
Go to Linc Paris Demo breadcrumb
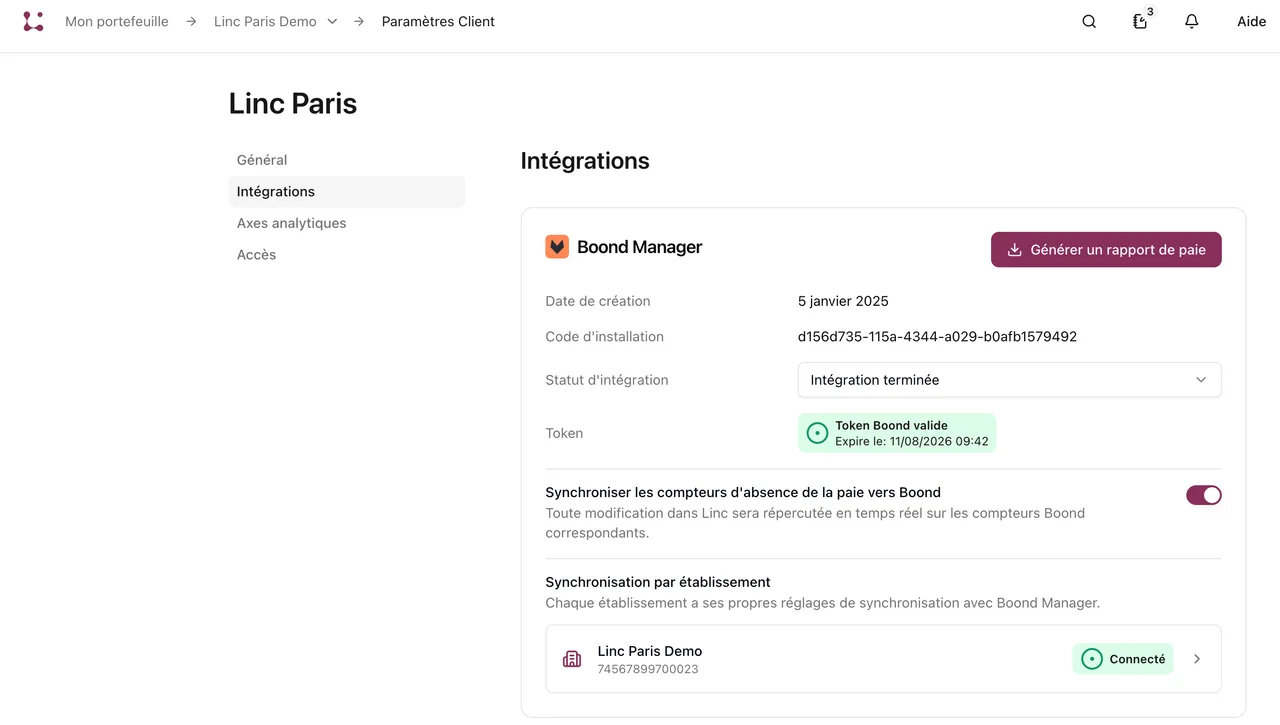(x=265, y=21)
